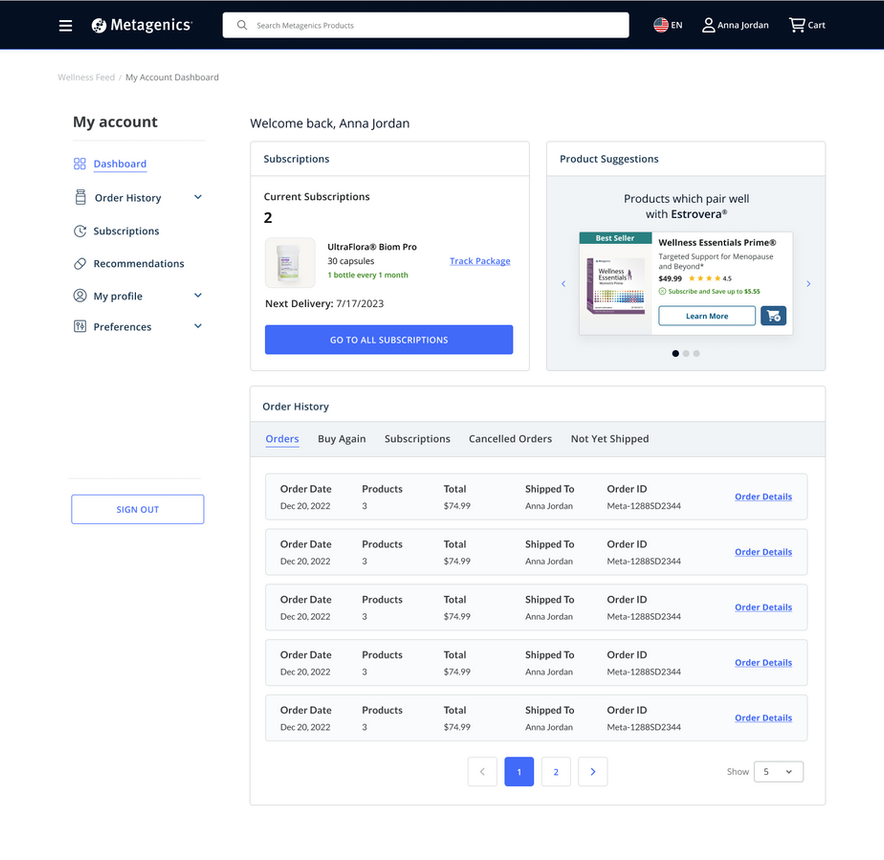The image size is (884, 860).
Task: Click the Dashboard grid icon in sidebar
Action: pos(80,164)
